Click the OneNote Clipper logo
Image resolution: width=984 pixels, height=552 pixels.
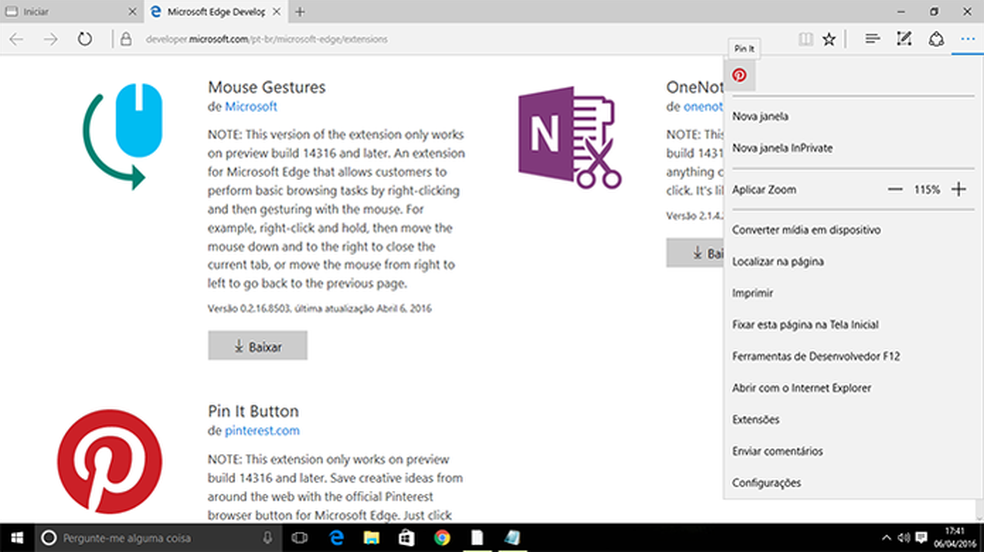coord(569,137)
